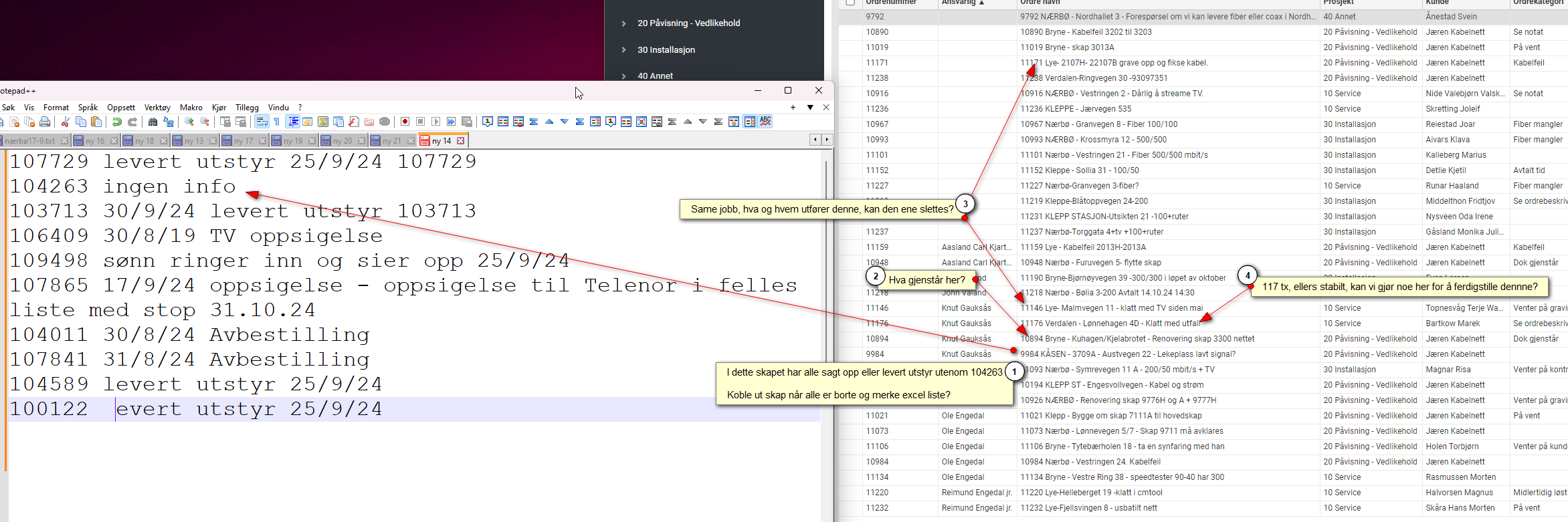Expand the 40 Annet chevron
Screen dimensions: 1568x522
pos(624,76)
